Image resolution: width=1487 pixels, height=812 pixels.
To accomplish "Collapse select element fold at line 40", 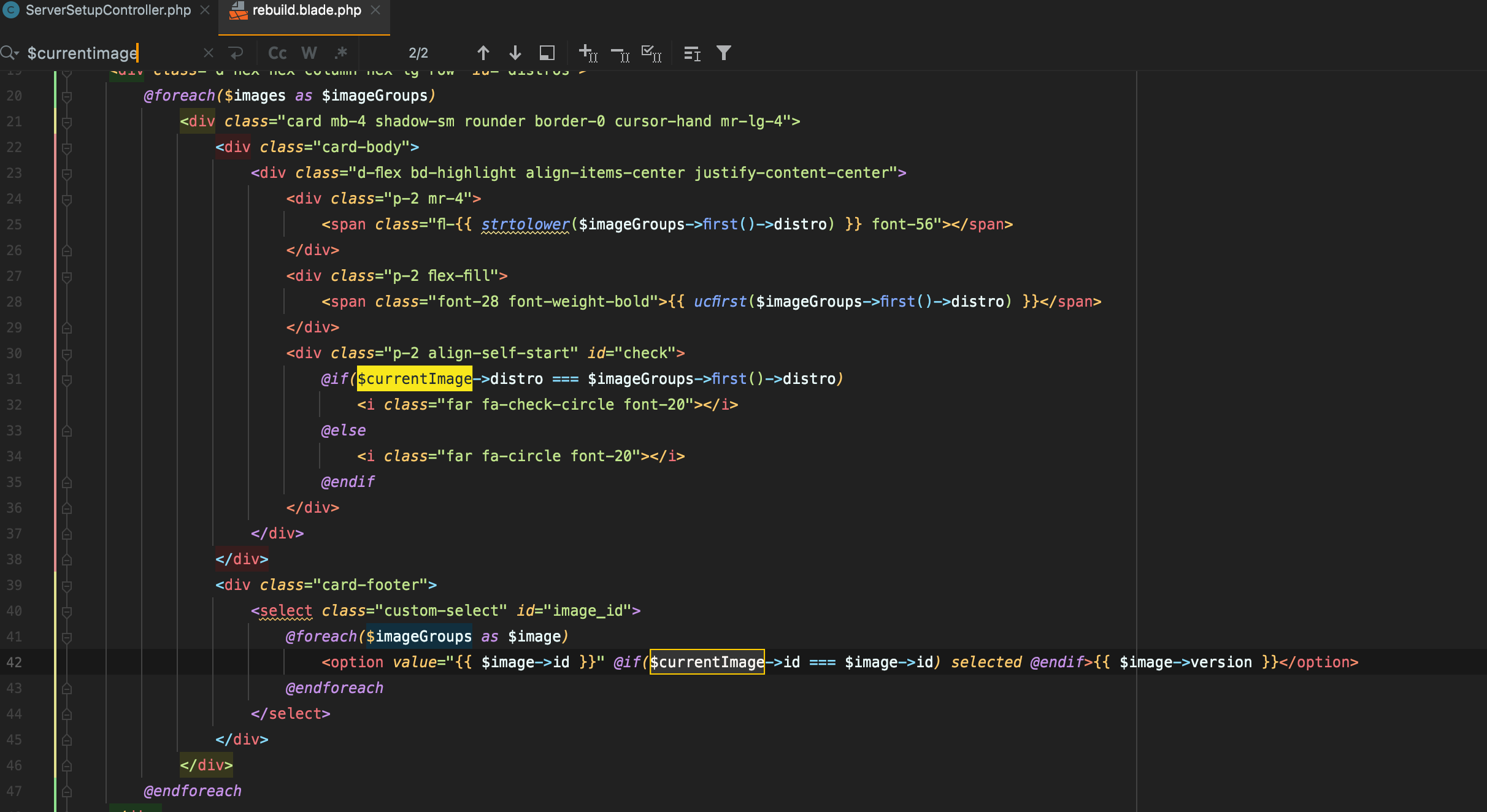I will pos(67,611).
